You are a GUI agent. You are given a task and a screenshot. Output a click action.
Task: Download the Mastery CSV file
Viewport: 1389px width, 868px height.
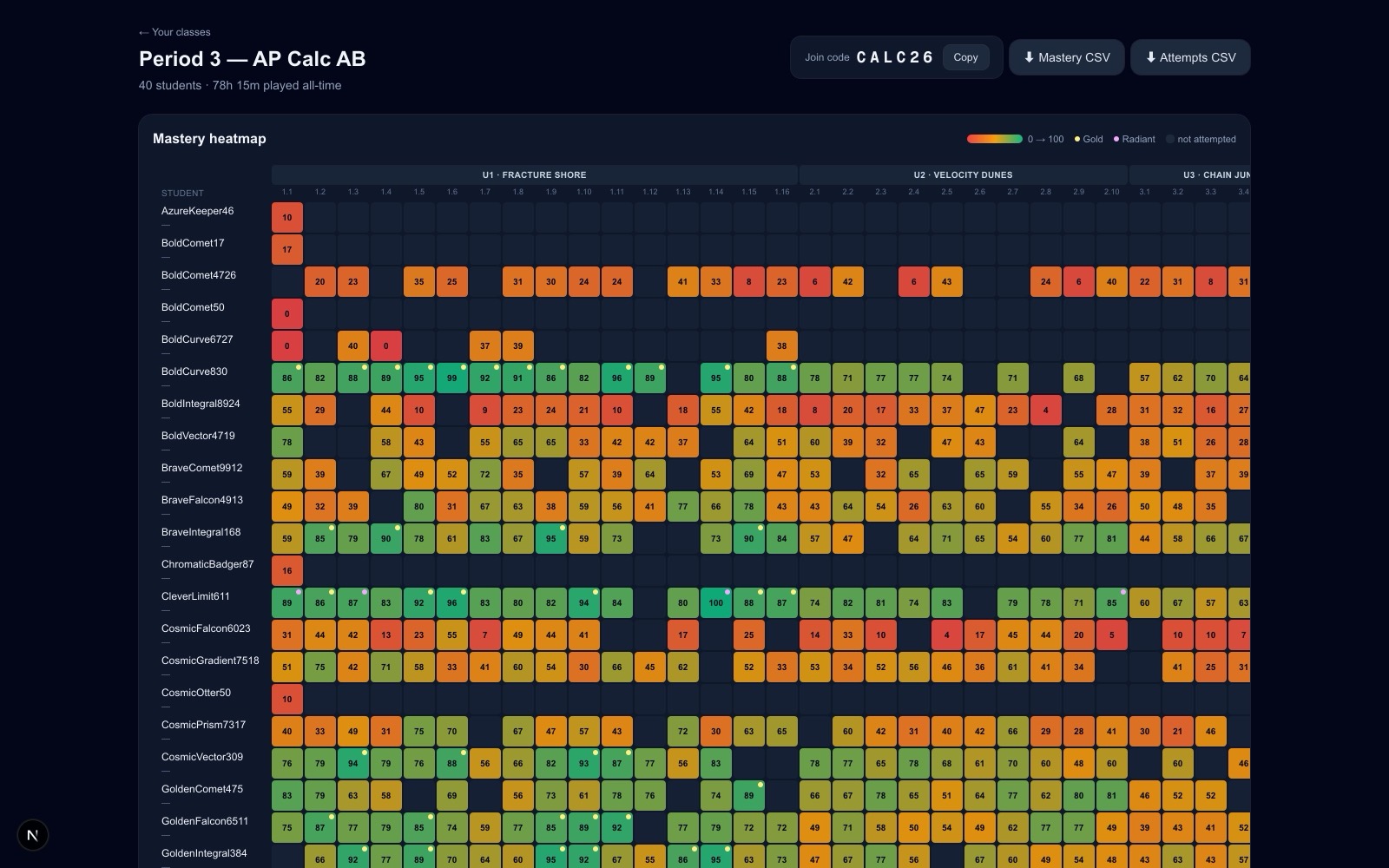(1066, 57)
